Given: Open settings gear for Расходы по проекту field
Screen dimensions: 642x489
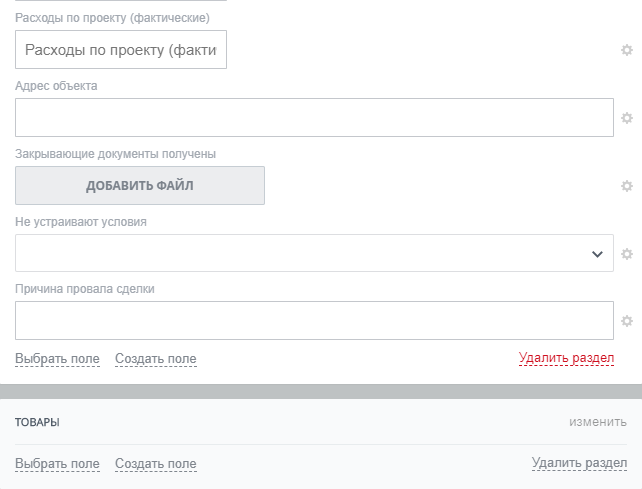Looking at the screenshot, I should click(627, 50).
